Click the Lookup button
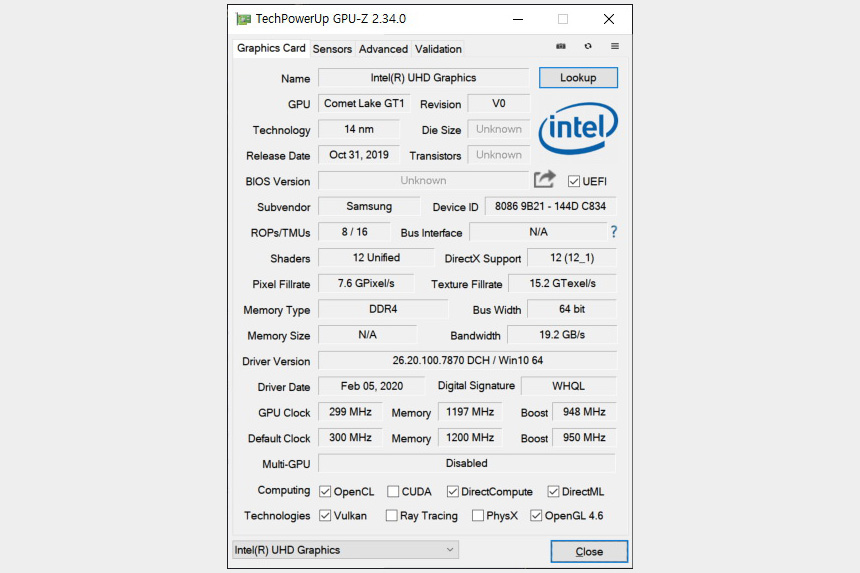 pyautogui.click(x=578, y=78)
